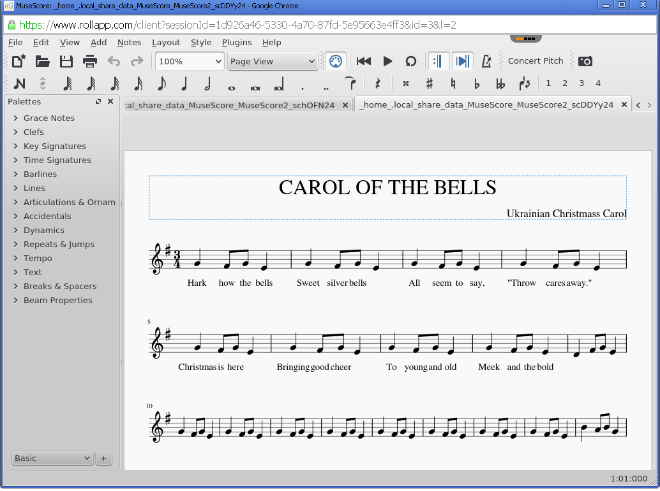Open the File menu
The width and height of the screenshot is (660, 491).
point(15,43)
